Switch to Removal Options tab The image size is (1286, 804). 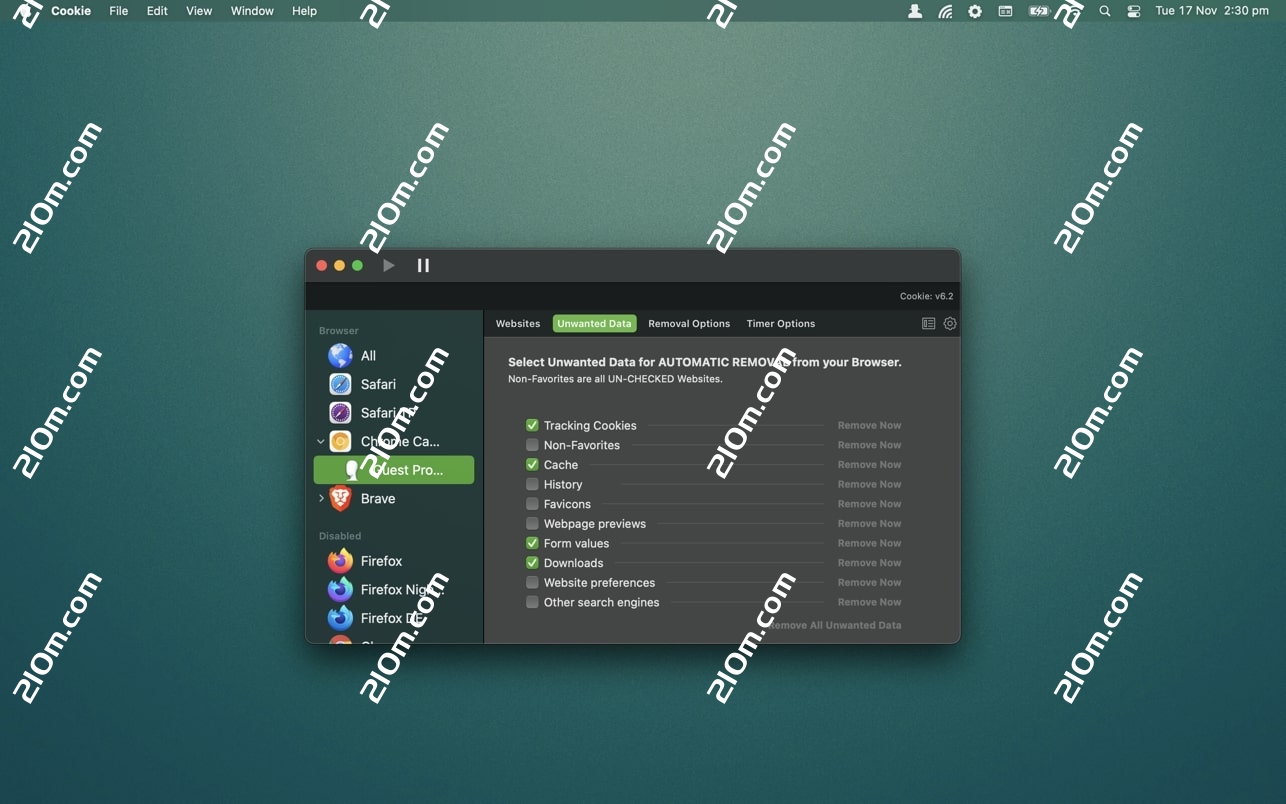tap(689, 324)
